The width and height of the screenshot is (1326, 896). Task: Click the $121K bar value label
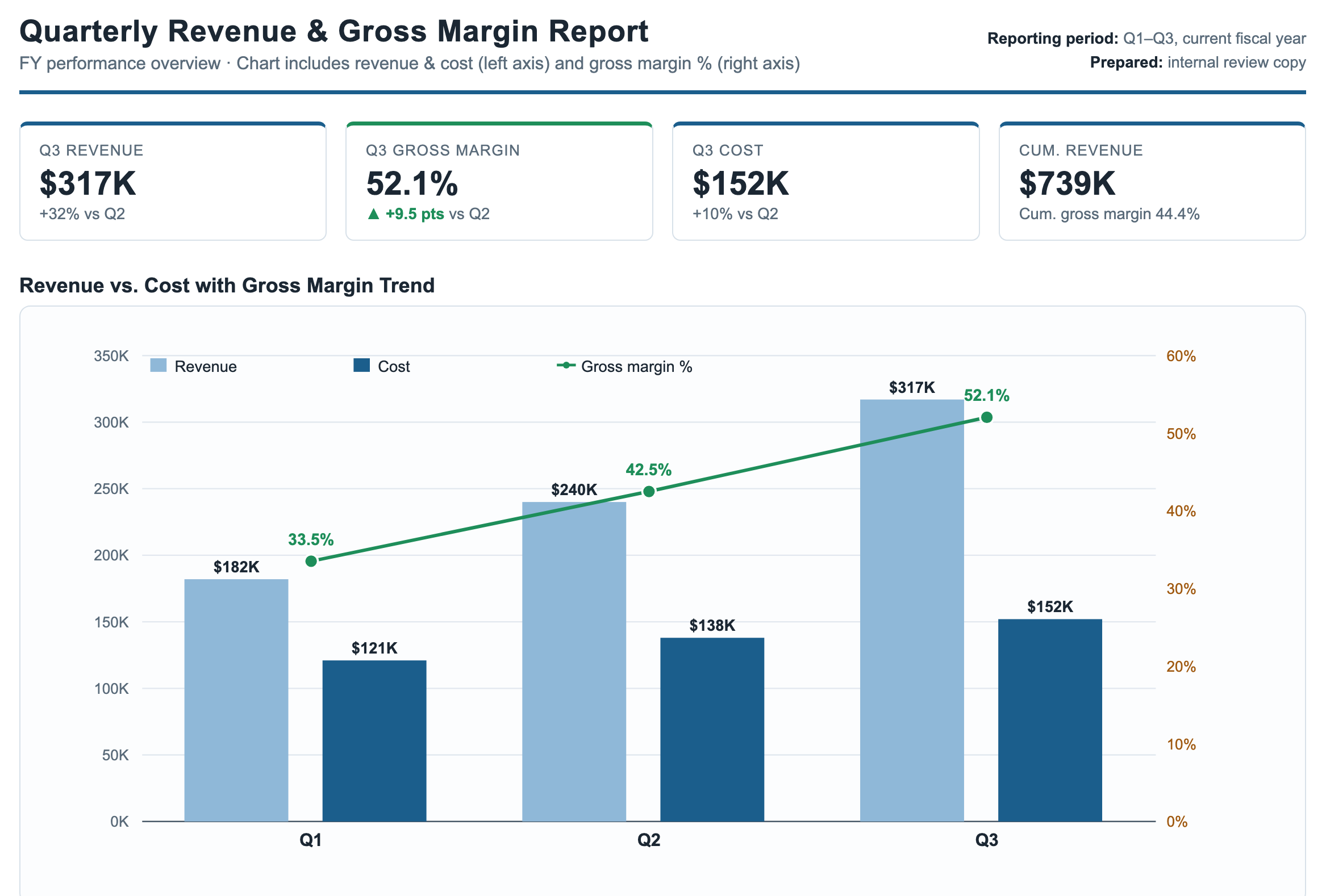click(x=374, y=648)
